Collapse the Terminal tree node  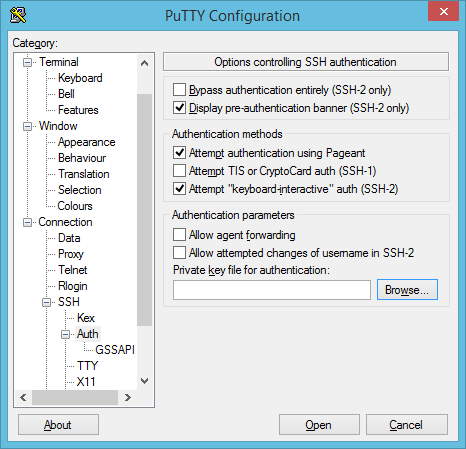click(x=28, y=62)
